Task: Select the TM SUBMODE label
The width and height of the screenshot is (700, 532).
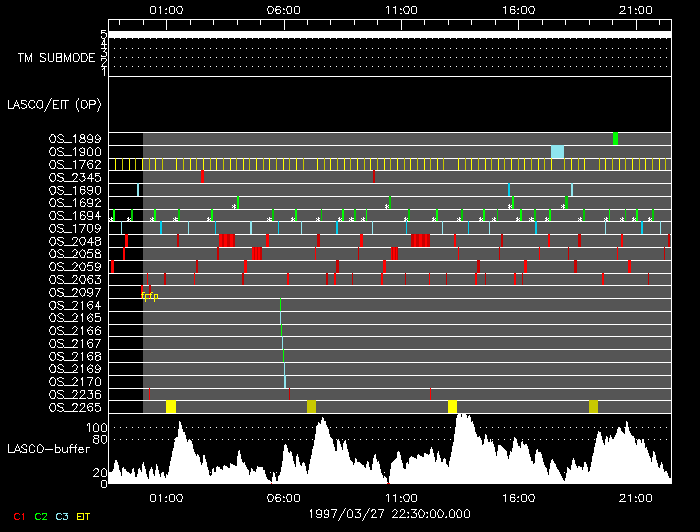Action: 56,58
